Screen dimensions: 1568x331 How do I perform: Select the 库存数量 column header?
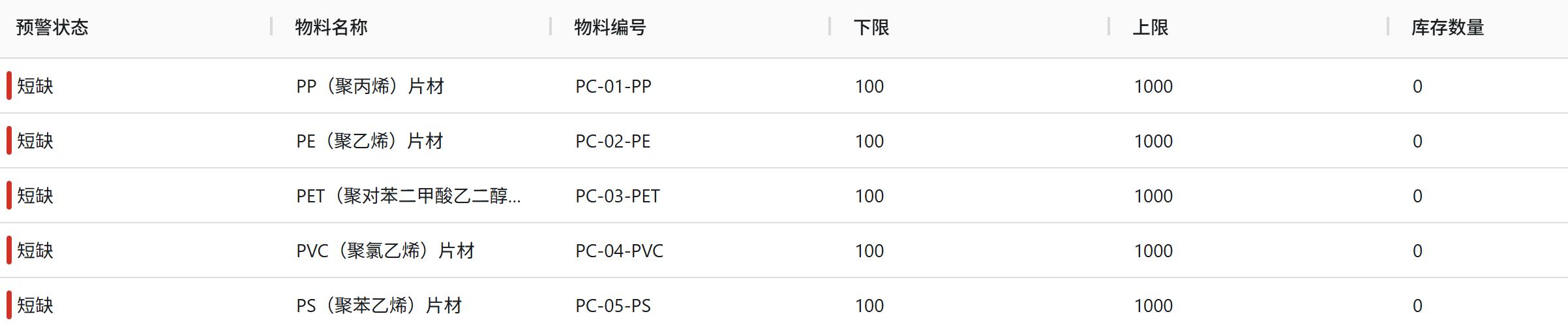[x=1448, y=27]
